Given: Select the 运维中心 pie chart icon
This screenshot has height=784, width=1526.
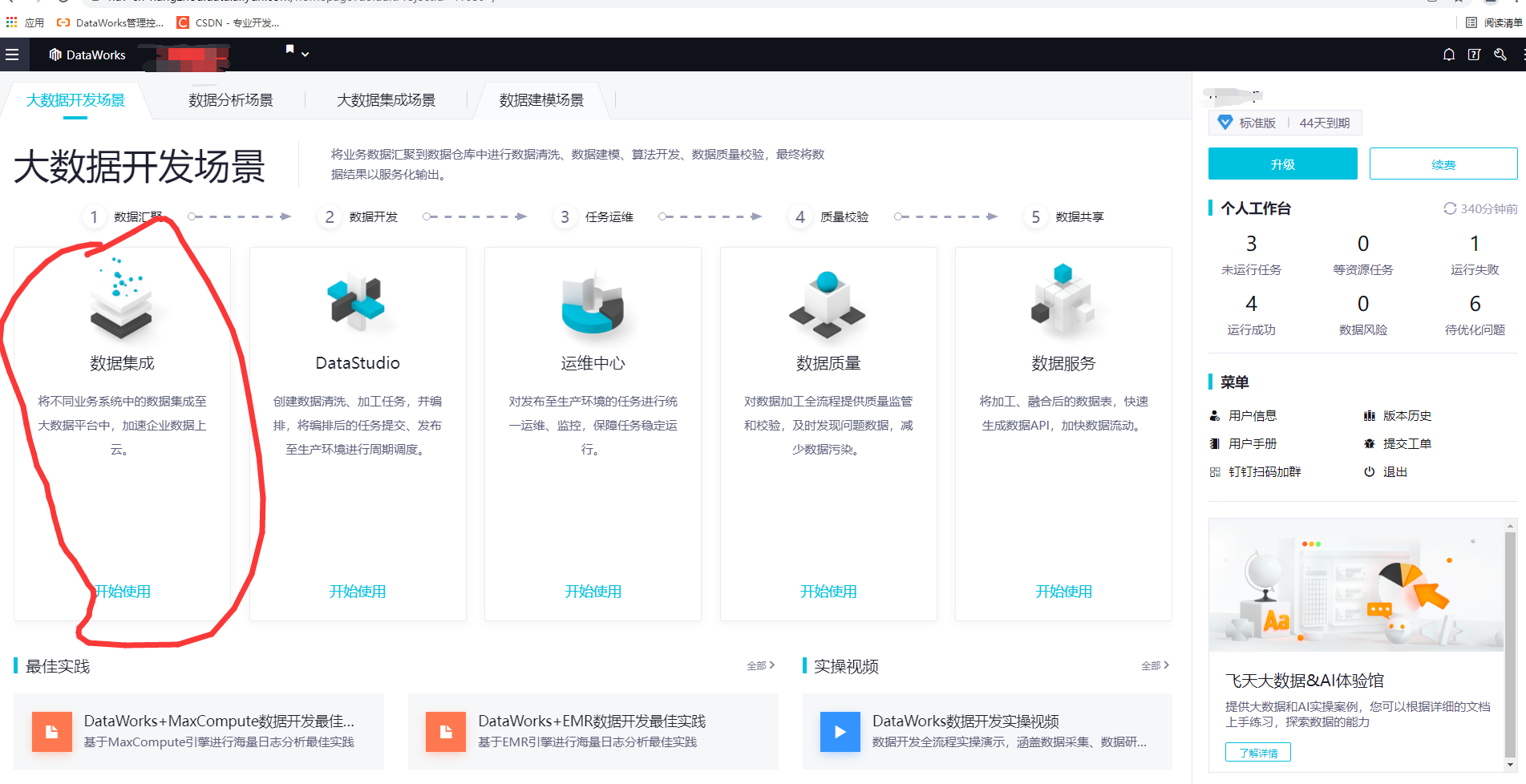Looking at the screenshot, I should [592, 305].
